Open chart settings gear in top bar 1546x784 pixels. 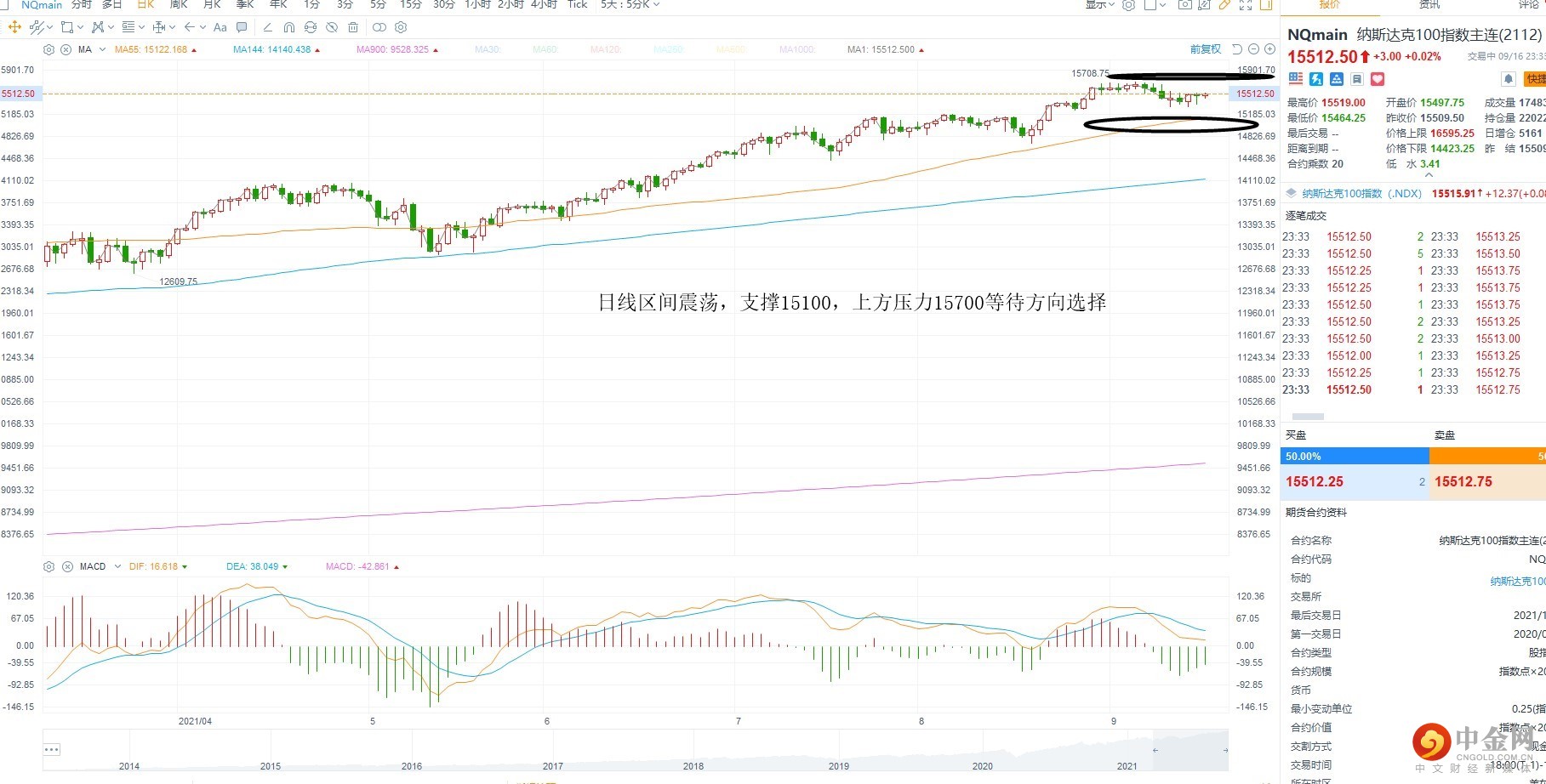coord(1129,5)
